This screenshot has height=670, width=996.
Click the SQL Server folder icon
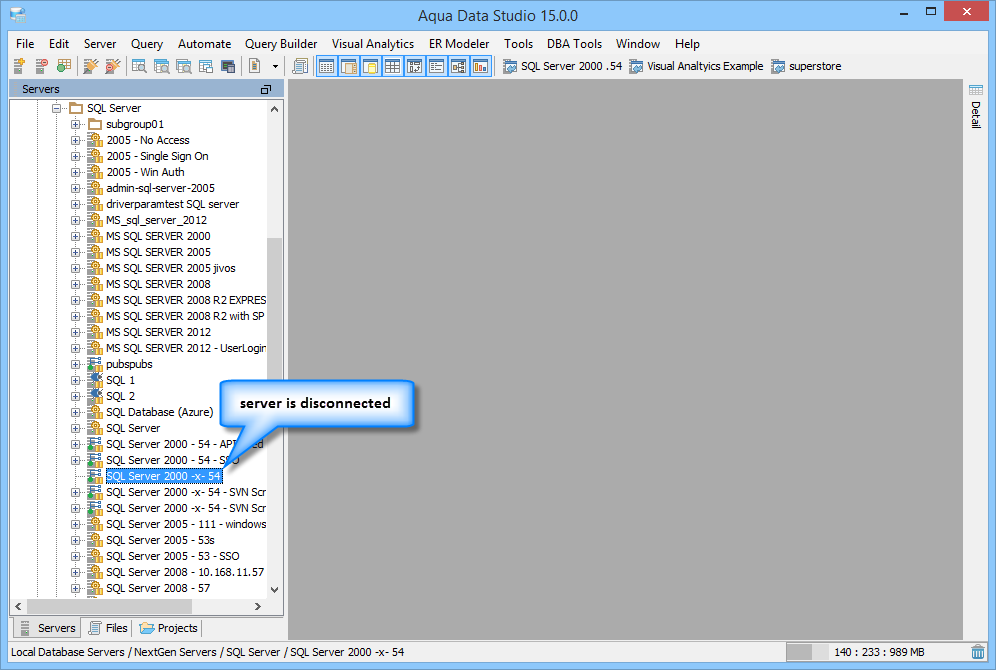click(x=76, y=108)
